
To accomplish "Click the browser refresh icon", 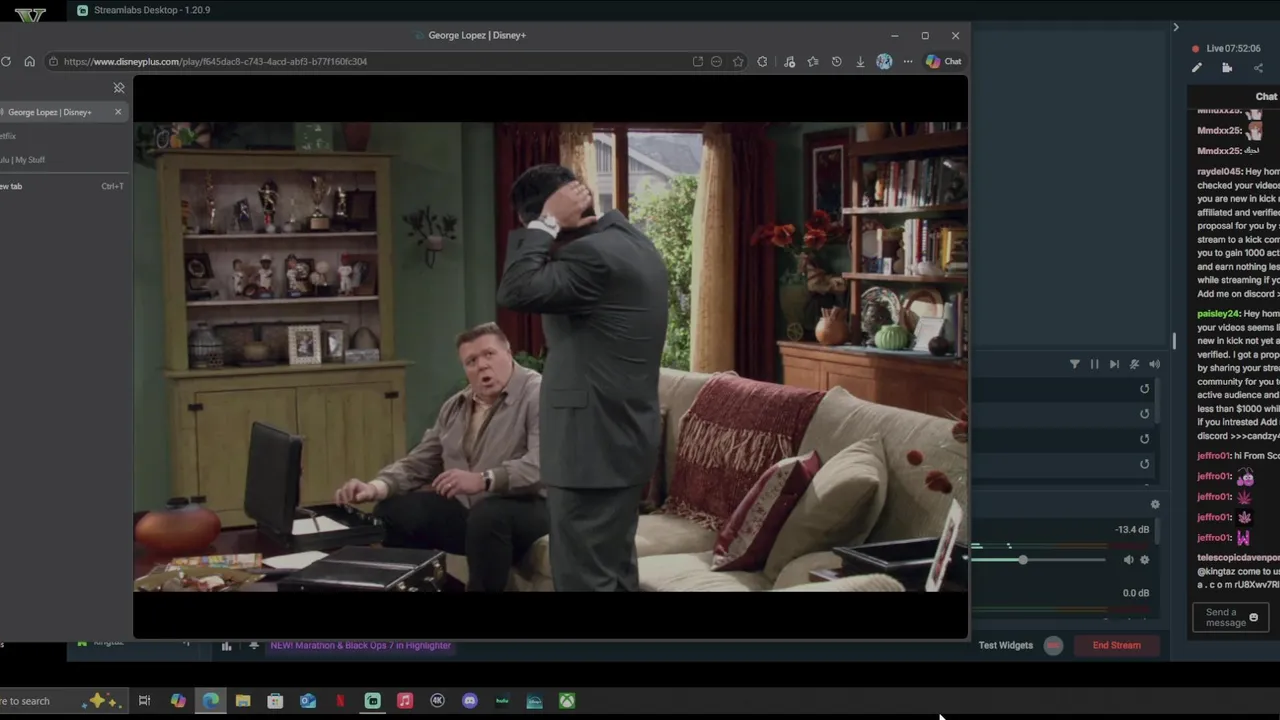I will coord(6,61).
